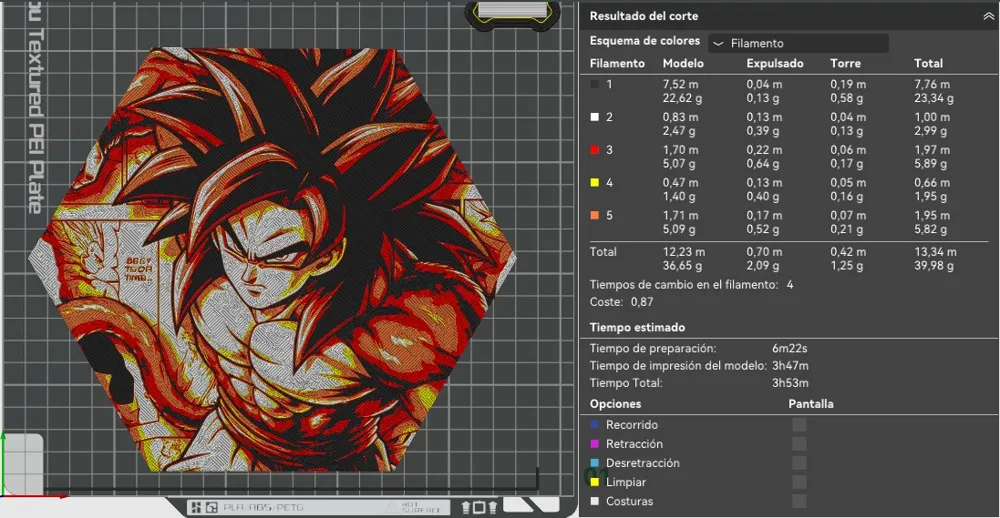Click the Total column header

click(x=929, y=63)
